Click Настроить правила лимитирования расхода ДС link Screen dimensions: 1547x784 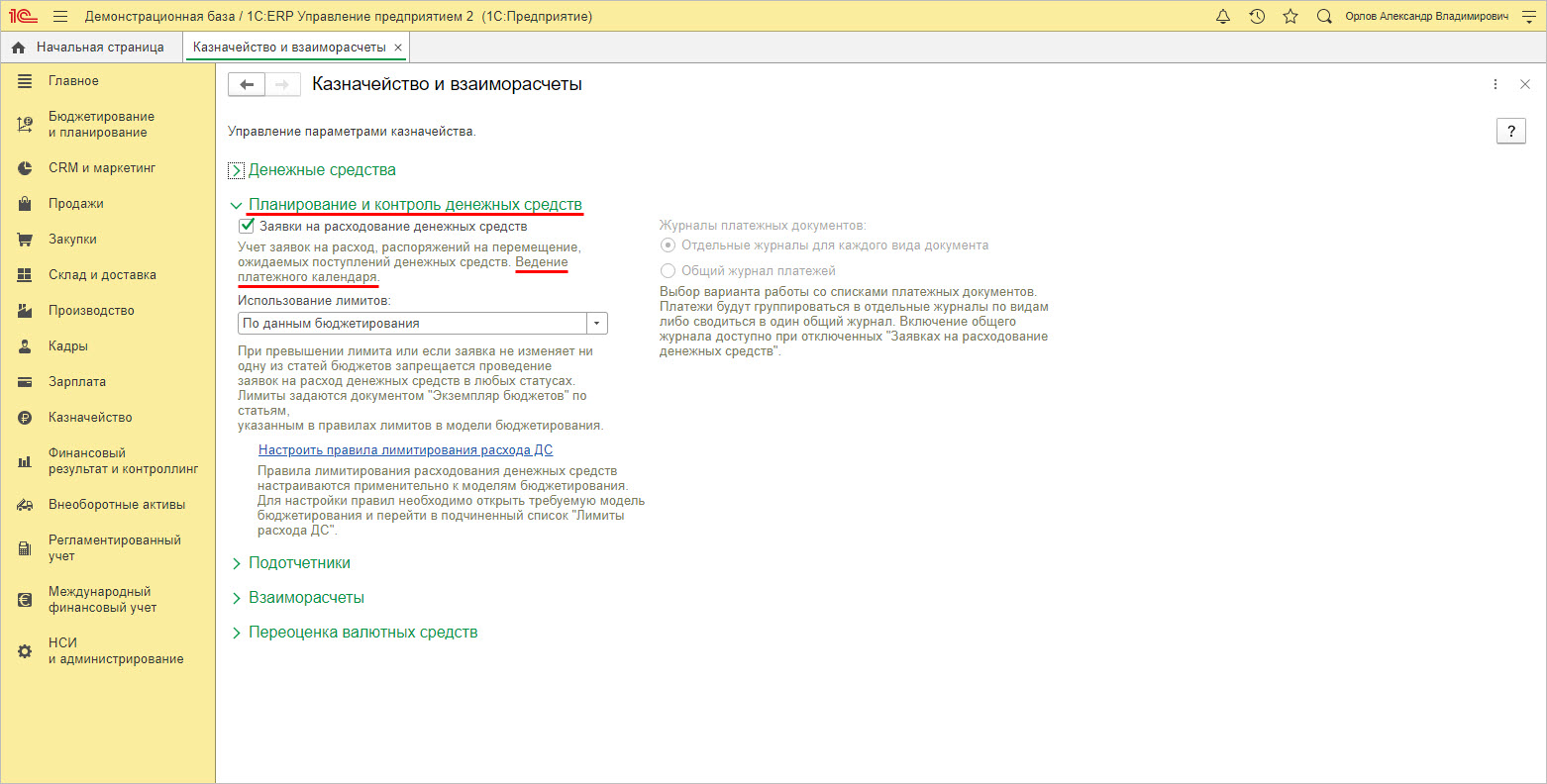[x=405, y=449]
